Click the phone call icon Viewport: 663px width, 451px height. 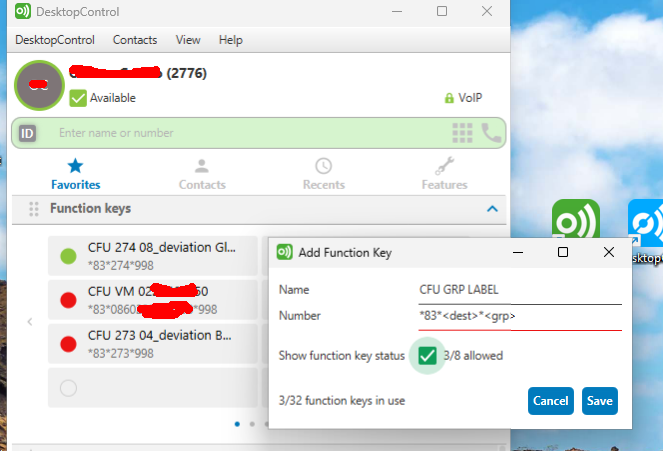(x=491, y=133)
